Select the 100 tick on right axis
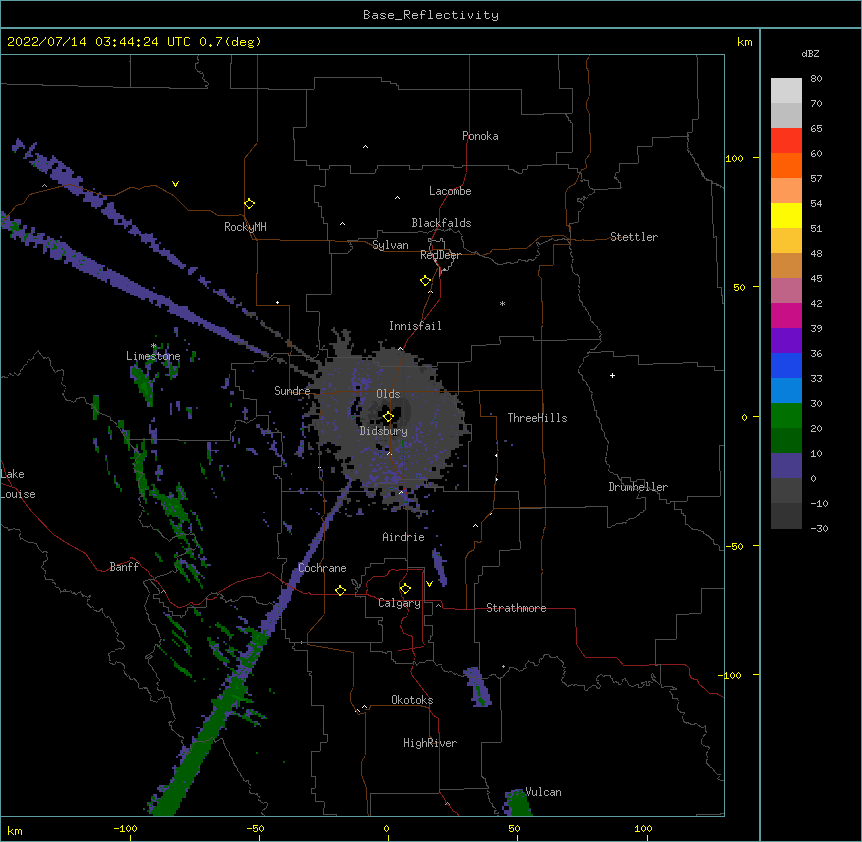Screen dimensions: 862x842 734,158
